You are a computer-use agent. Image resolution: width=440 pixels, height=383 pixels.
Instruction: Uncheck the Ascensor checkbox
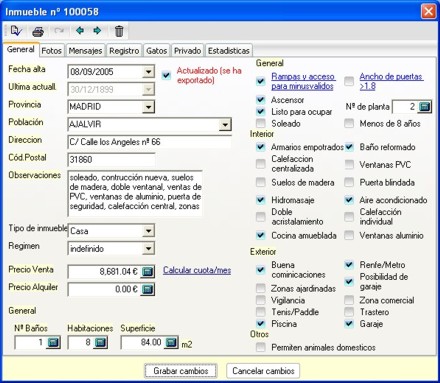point(261,100)
